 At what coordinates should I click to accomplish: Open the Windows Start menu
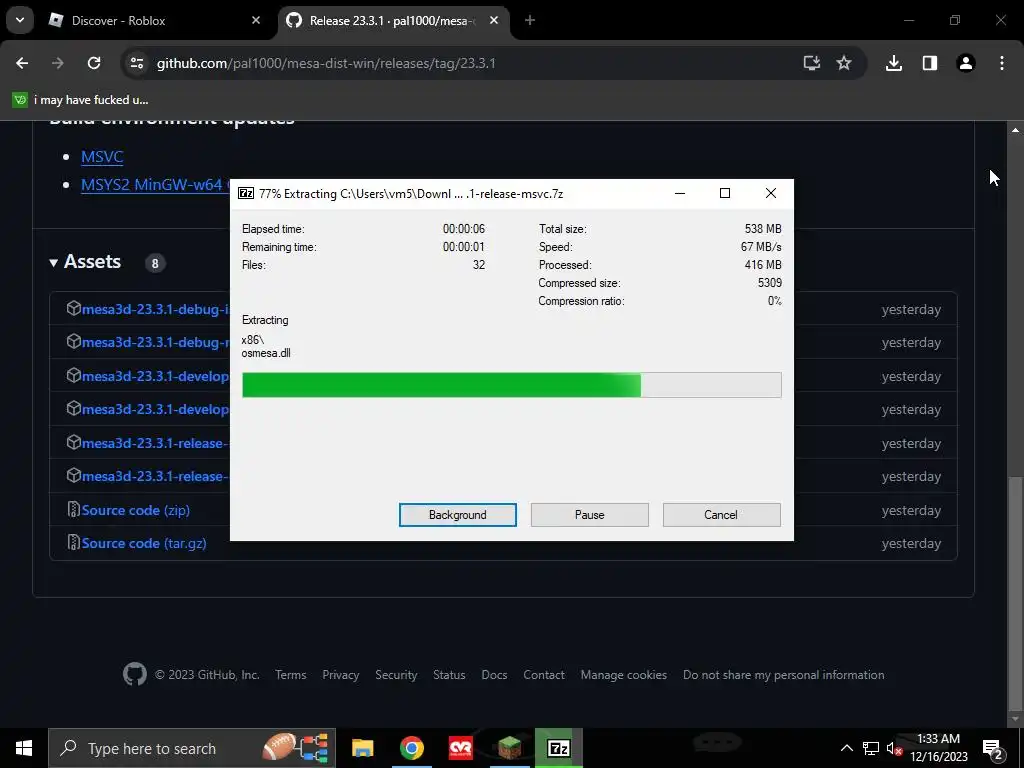pyautogui.click(x=24, y=748)
